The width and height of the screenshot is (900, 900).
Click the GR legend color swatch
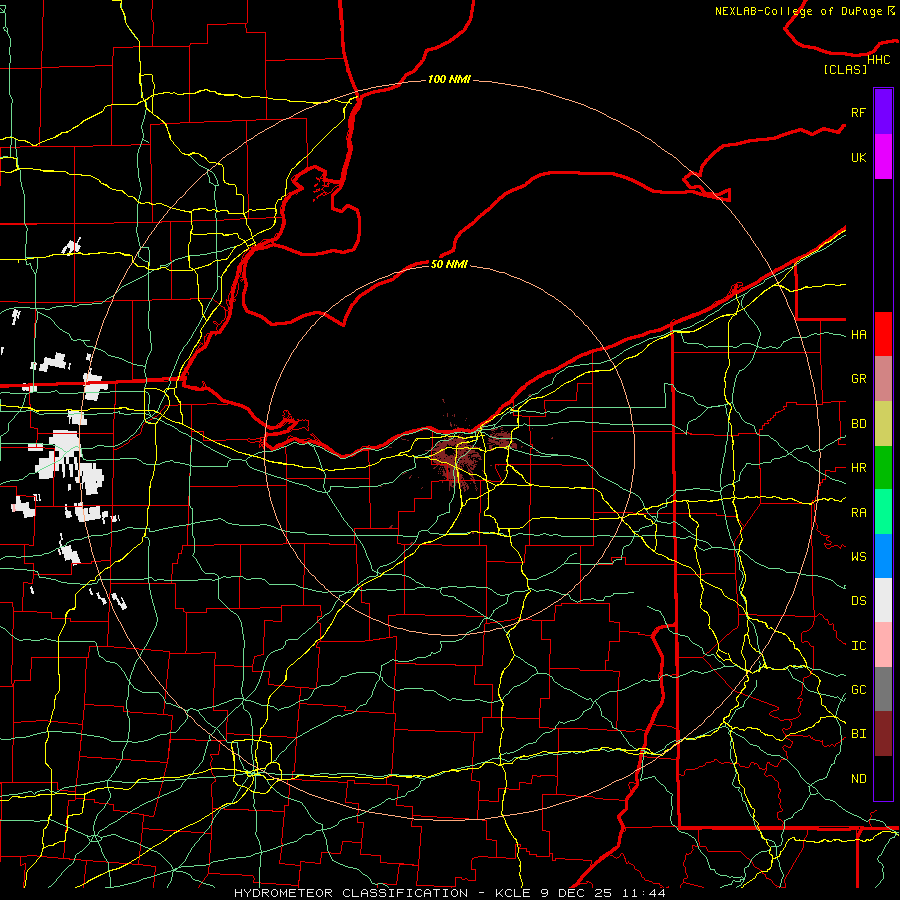point(883,379)
